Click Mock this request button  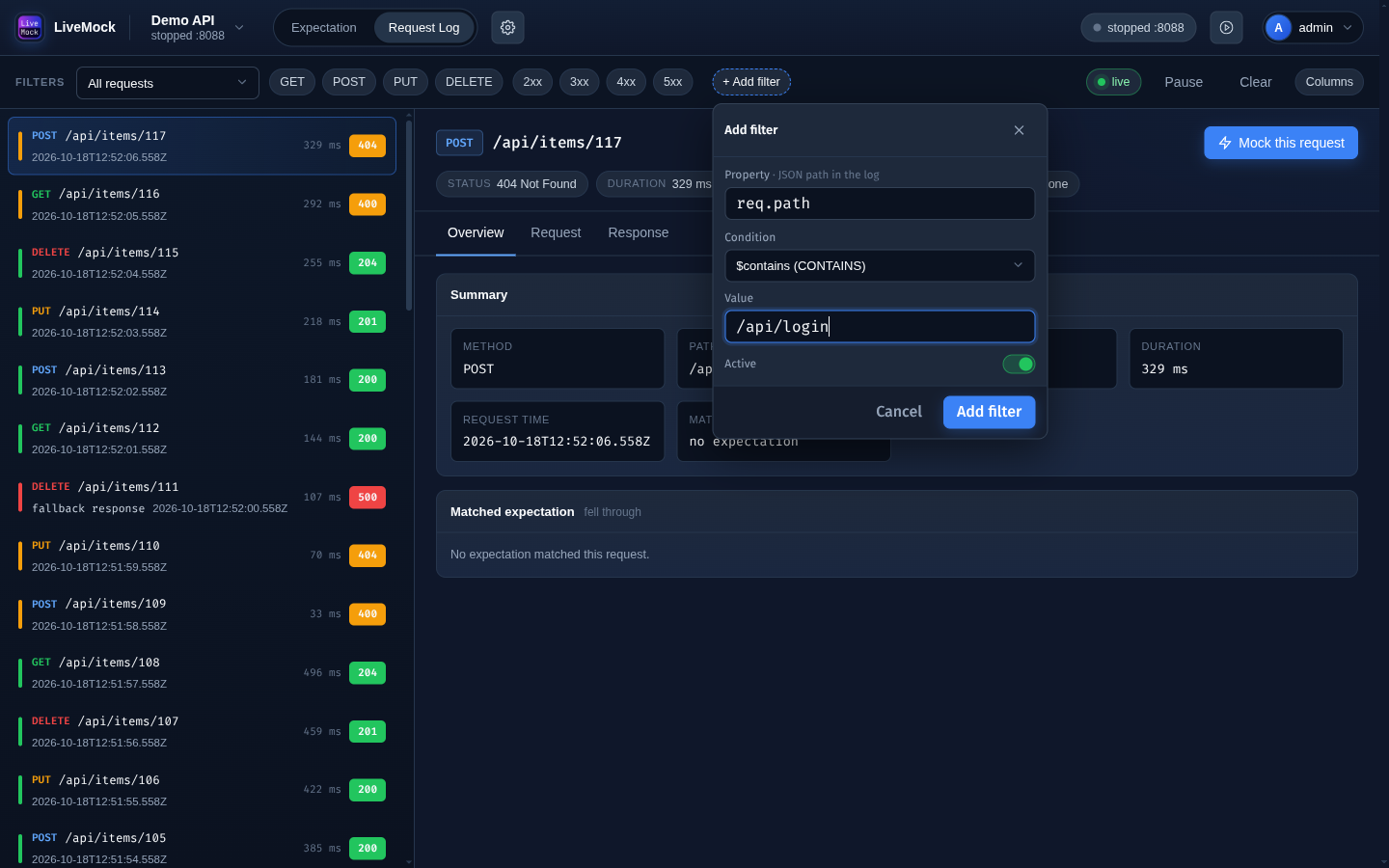point(1281,143)
